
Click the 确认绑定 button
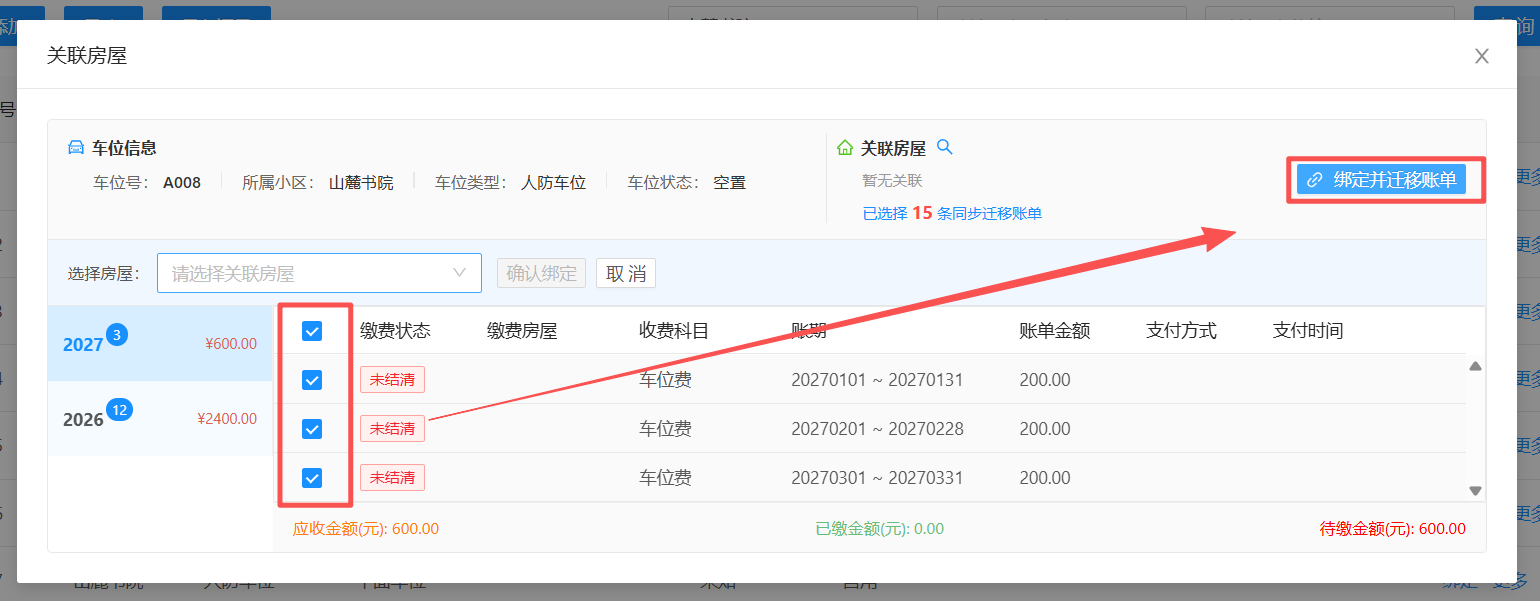point(541,273)
